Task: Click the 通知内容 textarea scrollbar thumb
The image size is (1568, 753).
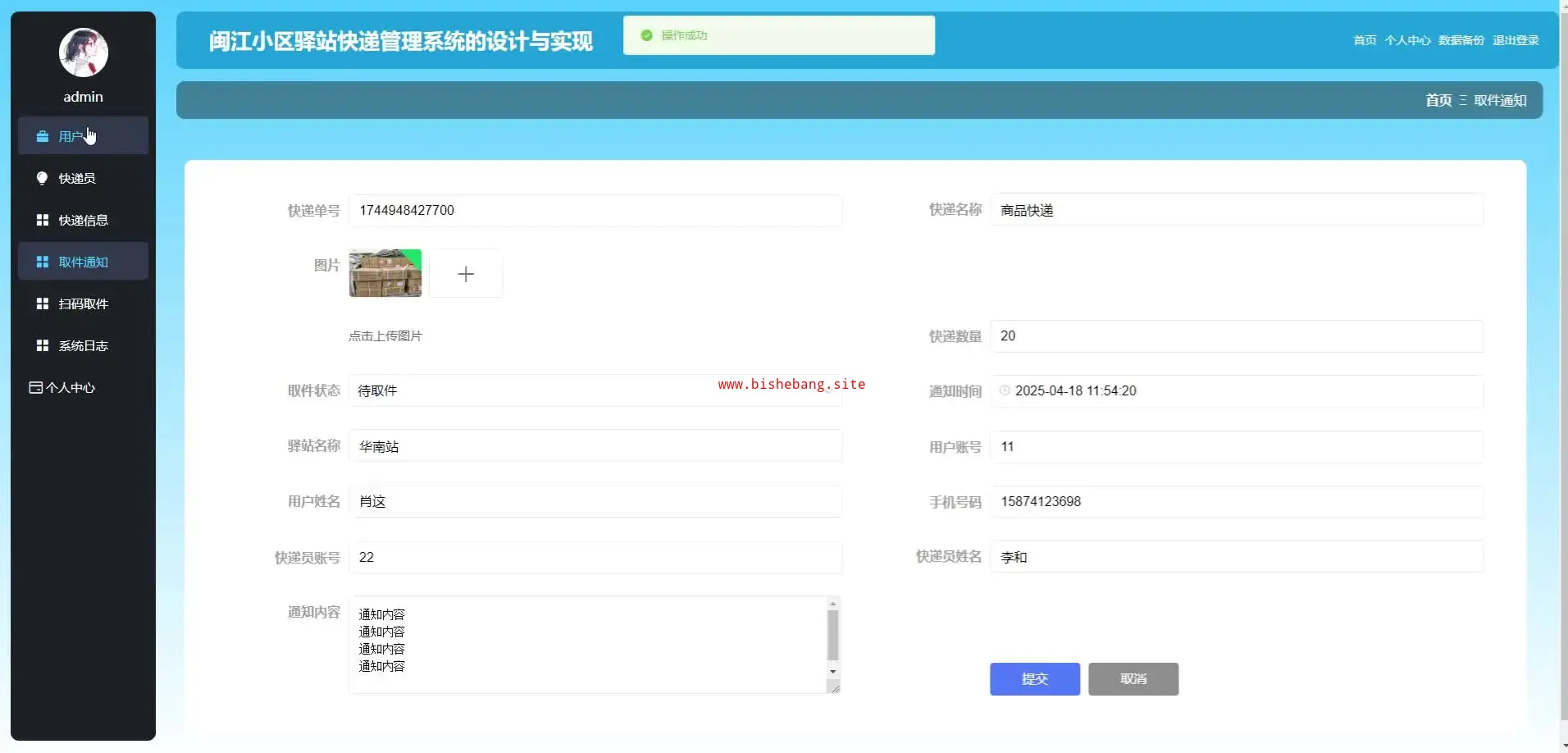Action: (x=833, y=636)
